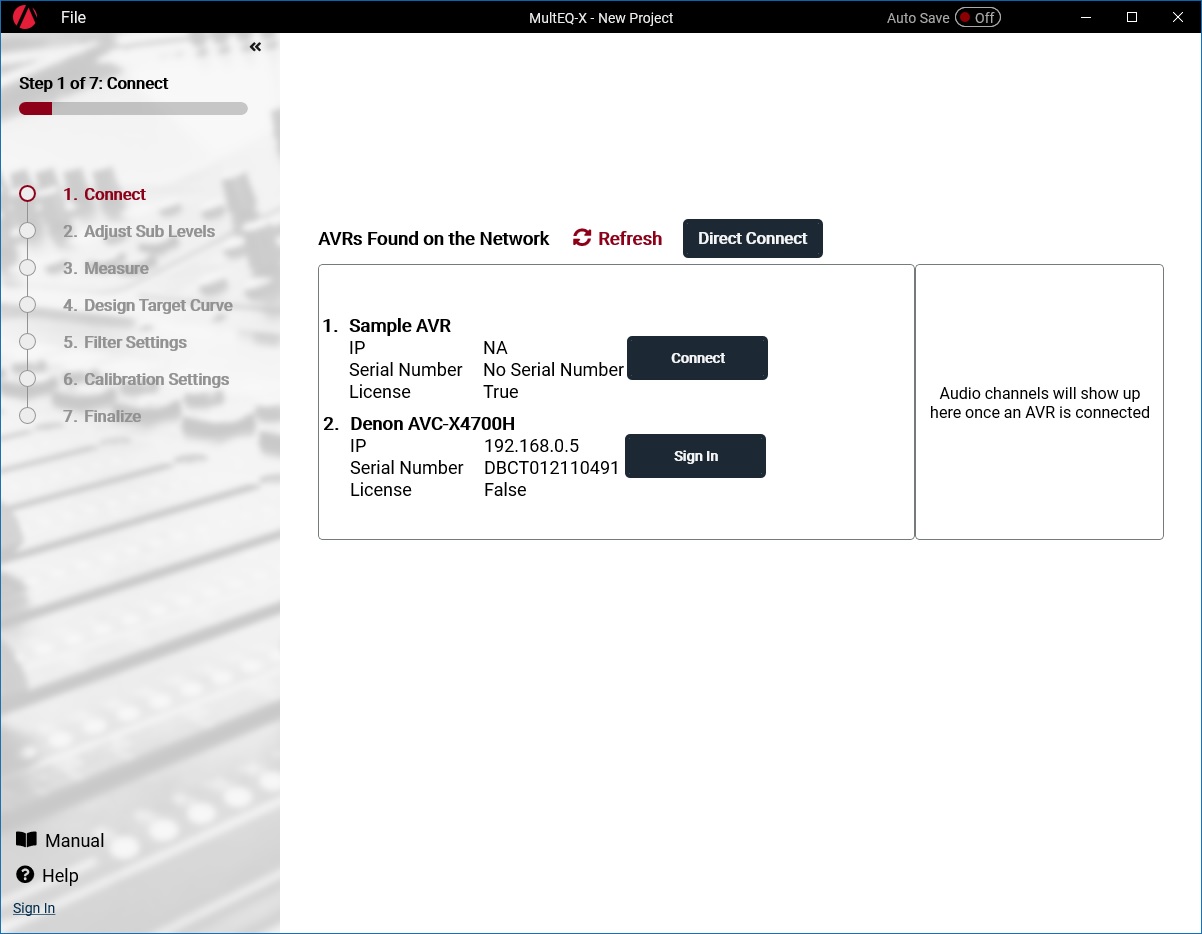Select step 1. Connect
Screen dimensions: 1202x934
(x=104, y=194)
